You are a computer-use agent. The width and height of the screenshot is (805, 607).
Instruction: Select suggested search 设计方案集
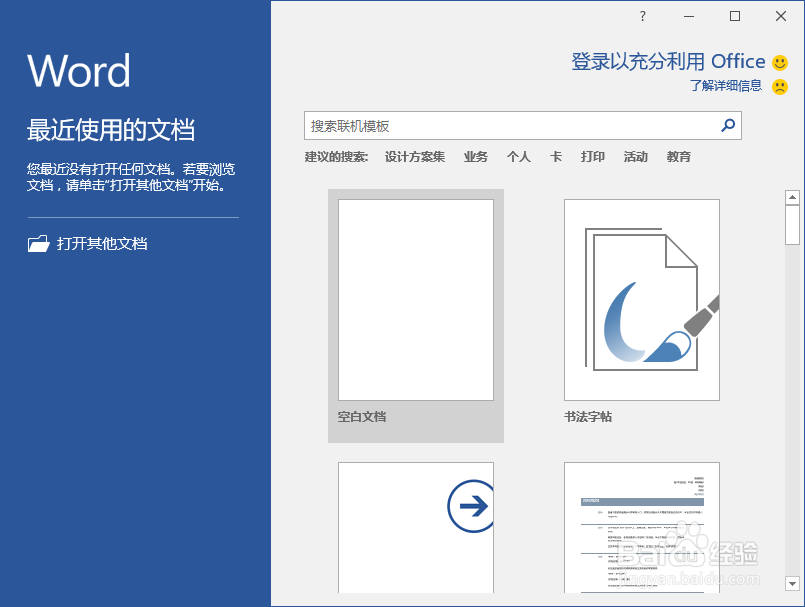415,157
